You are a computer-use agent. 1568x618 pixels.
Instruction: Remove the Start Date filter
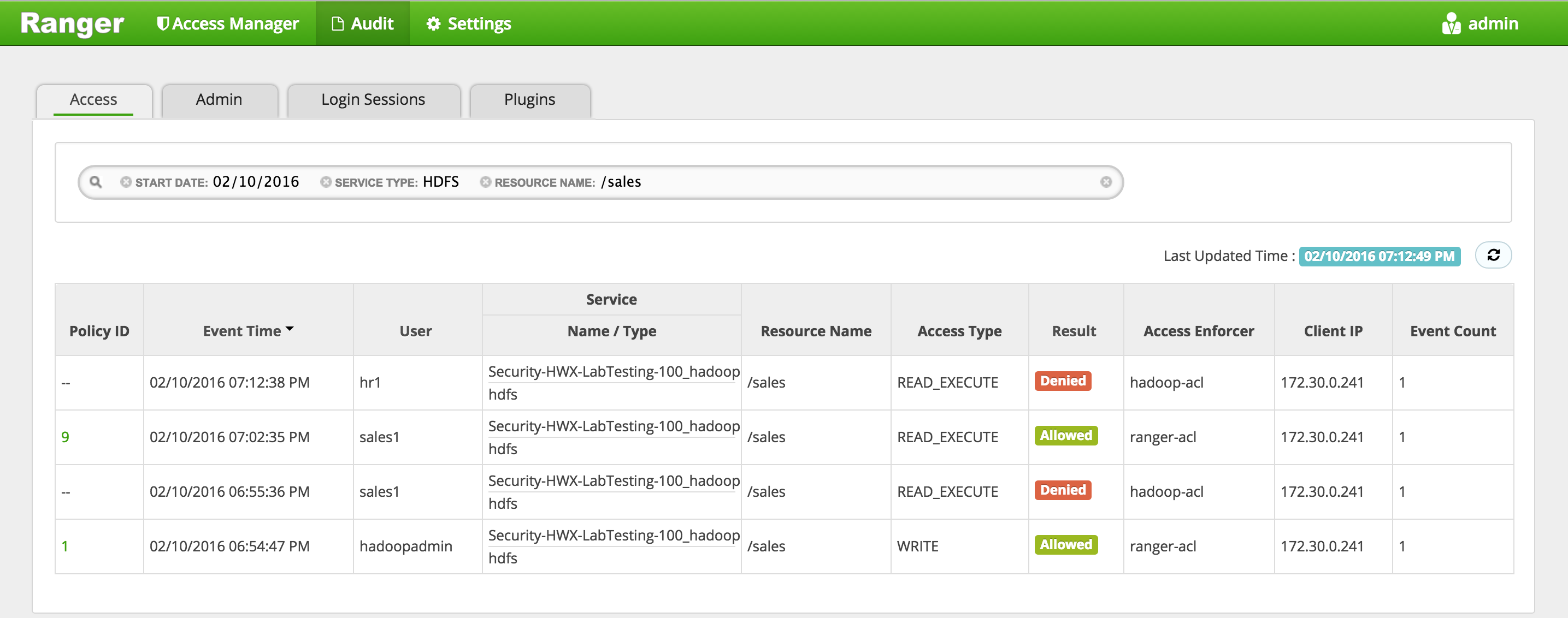[x=126, y=182]
